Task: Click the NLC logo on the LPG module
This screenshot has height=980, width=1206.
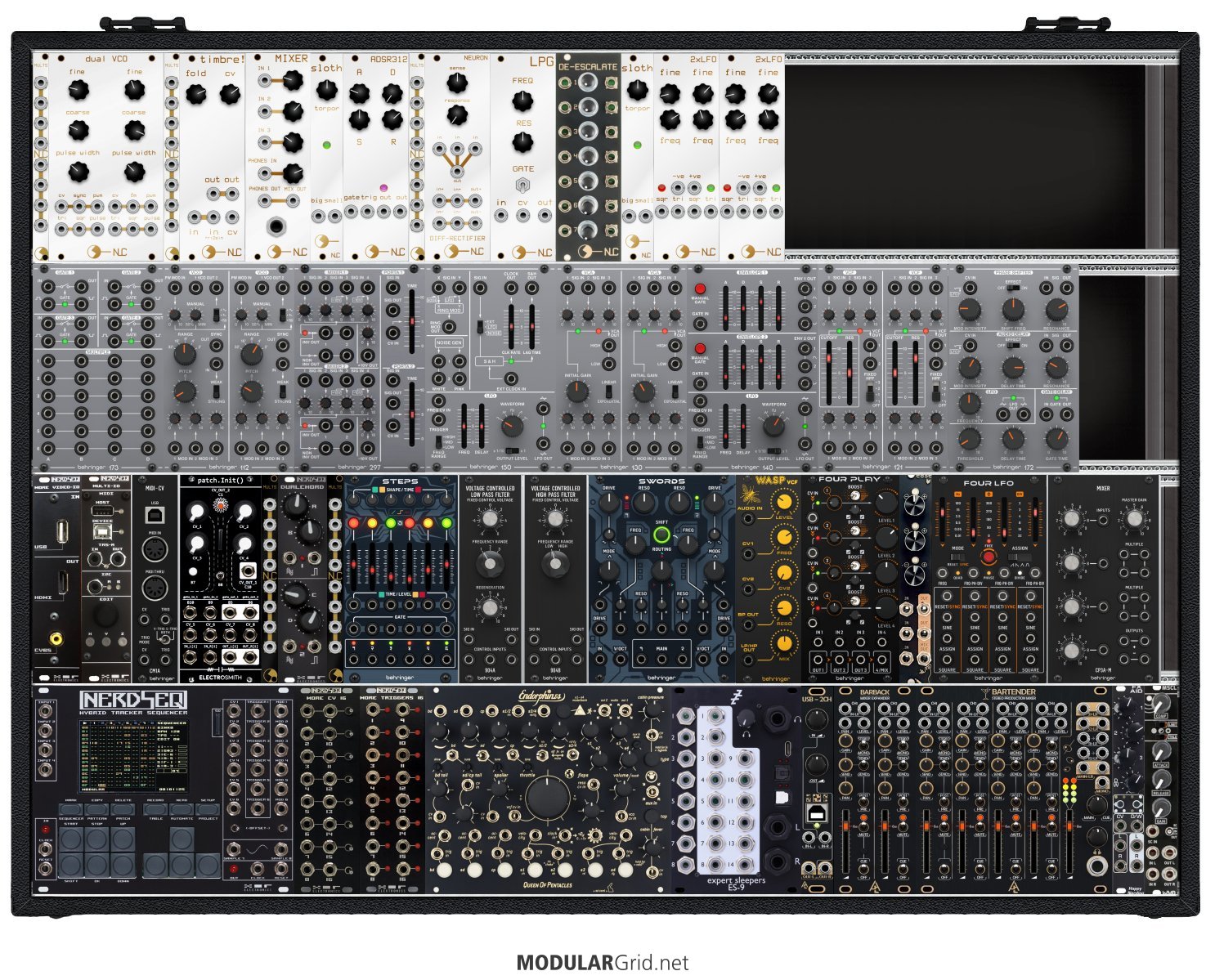Action: 532,251
